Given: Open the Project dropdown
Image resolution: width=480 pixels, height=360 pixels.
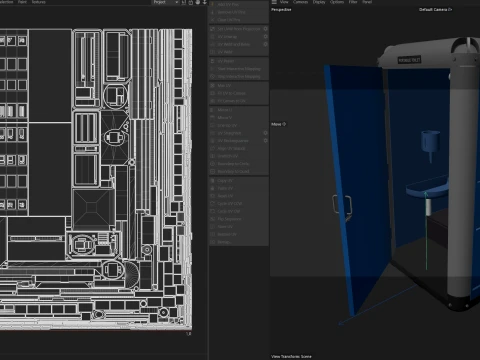Looking at the screenshot, I should [166, 2].
